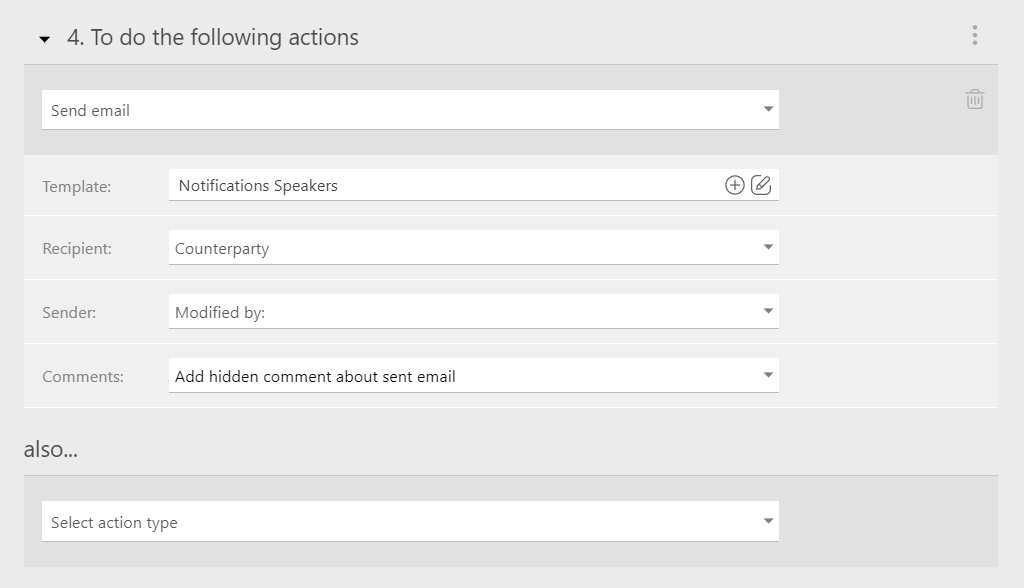
Task: Click the 'also...' text
Action: [x=51, y=449]
